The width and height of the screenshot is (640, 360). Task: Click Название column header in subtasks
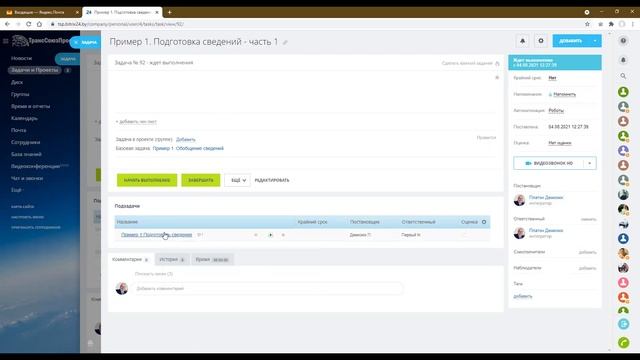coord(127,222)
